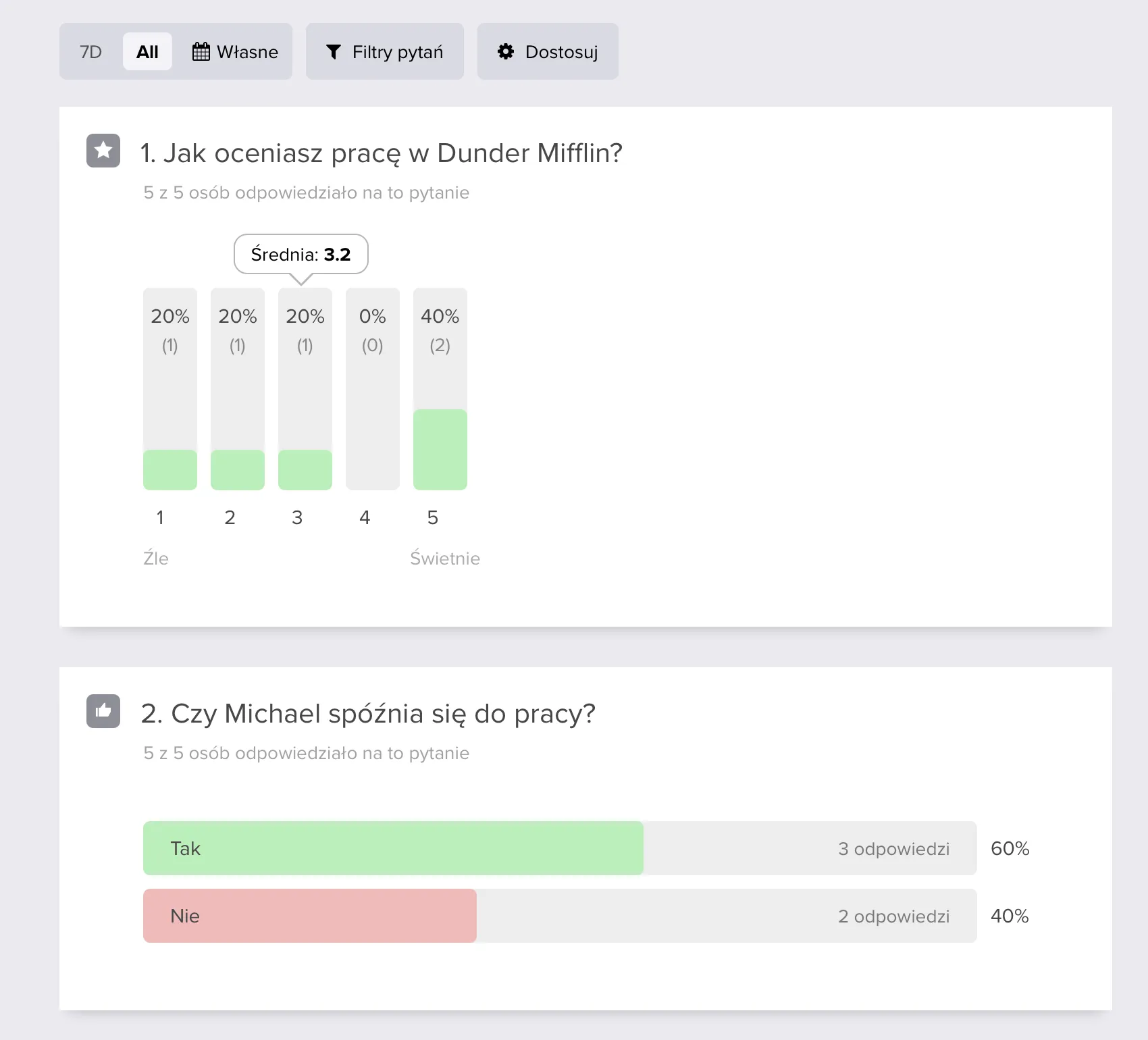Open Filtry pytań question filters
The width and height of the screenshot is (1148, 1040).
[x=385, y=51]
